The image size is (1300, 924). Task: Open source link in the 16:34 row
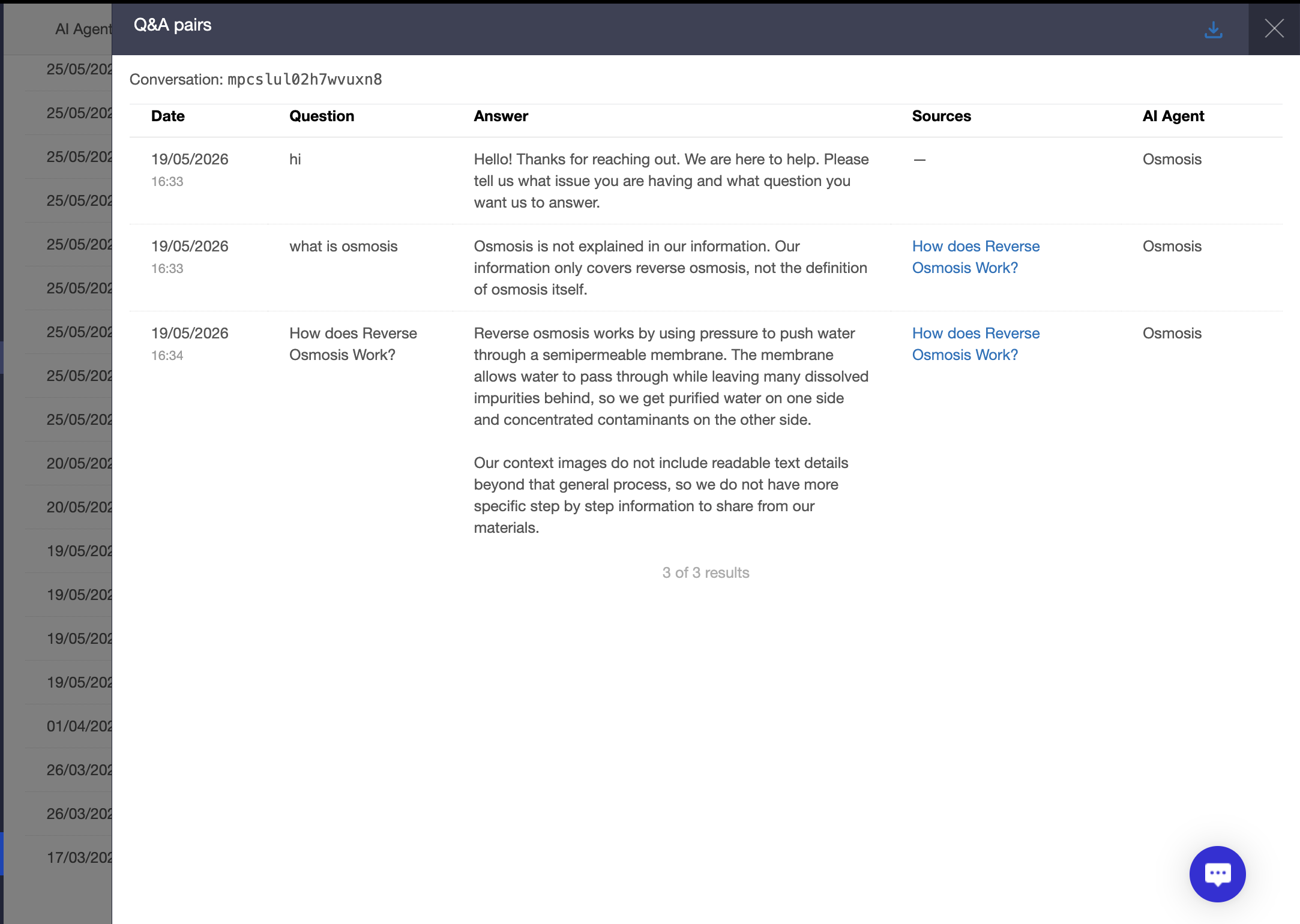[975, 344]
